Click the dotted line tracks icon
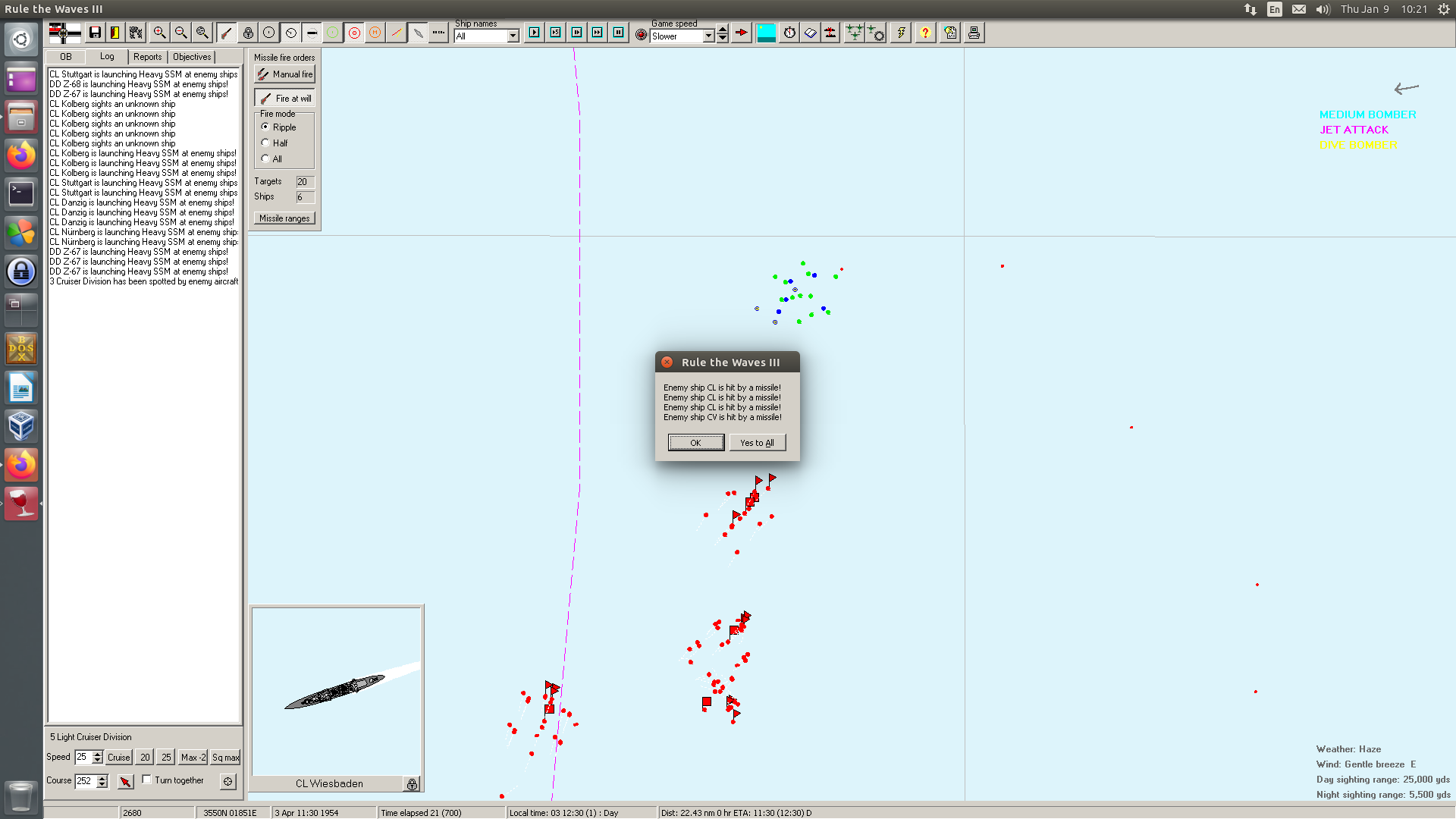Viewport: 1456px width, 819px height. pos(439,33)
